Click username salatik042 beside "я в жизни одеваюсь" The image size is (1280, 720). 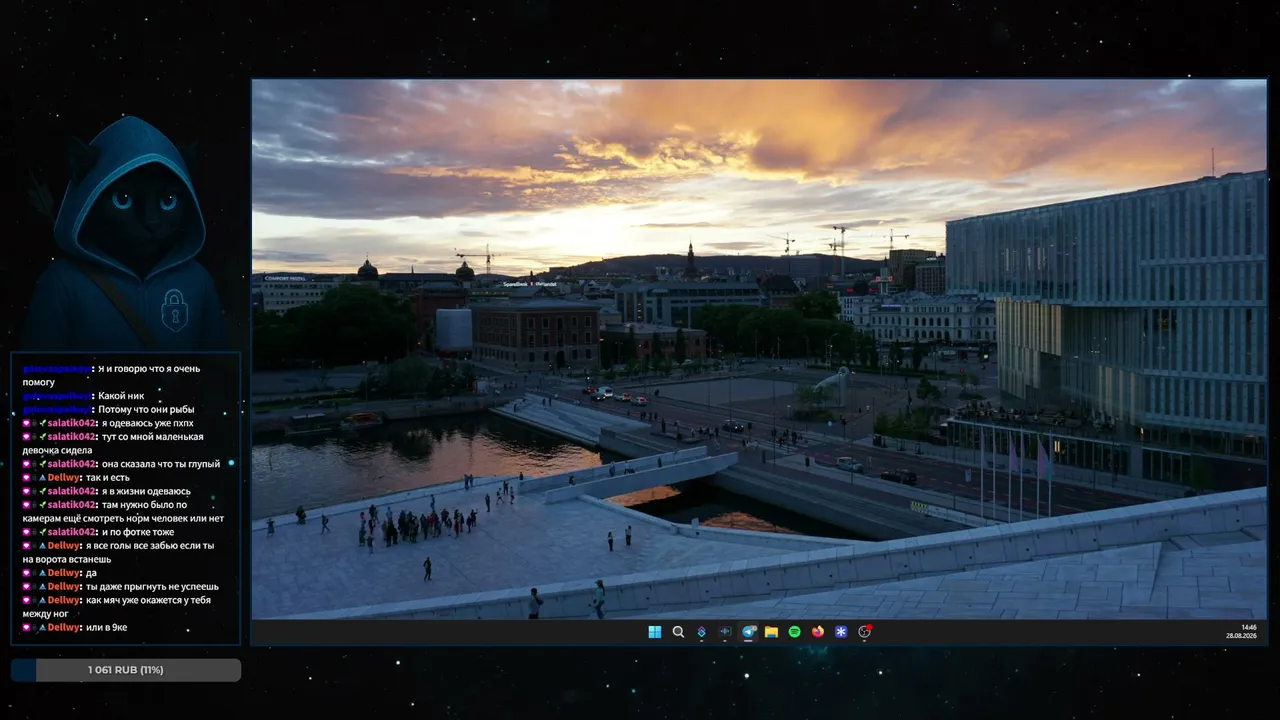click(72, 491)
